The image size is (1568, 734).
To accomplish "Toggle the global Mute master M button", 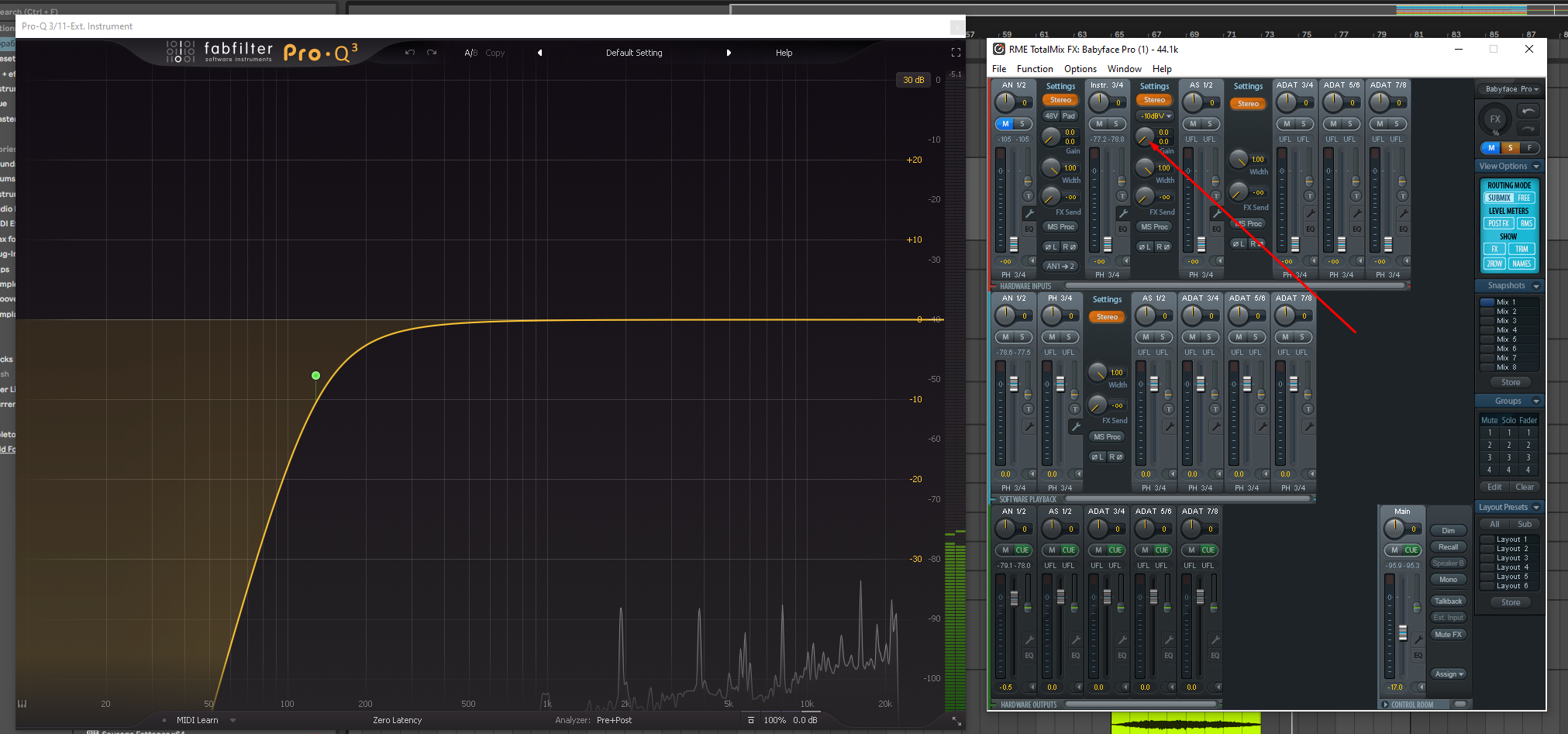I will click(1490, 148).
